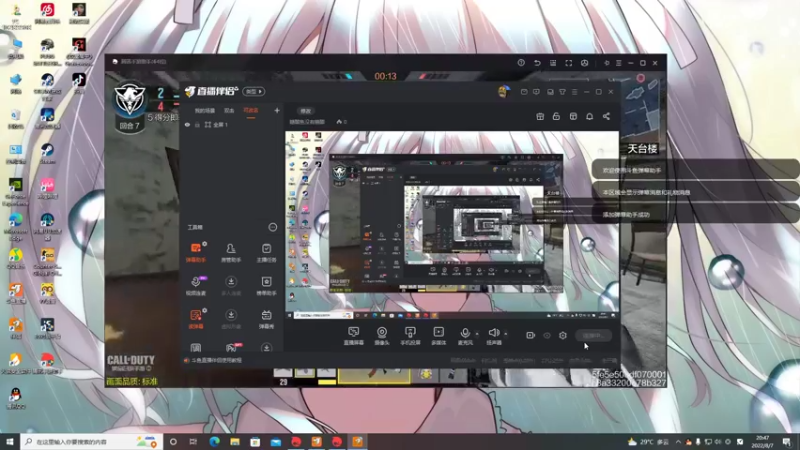Select the fullscreen 1 source row

[232, 124]
